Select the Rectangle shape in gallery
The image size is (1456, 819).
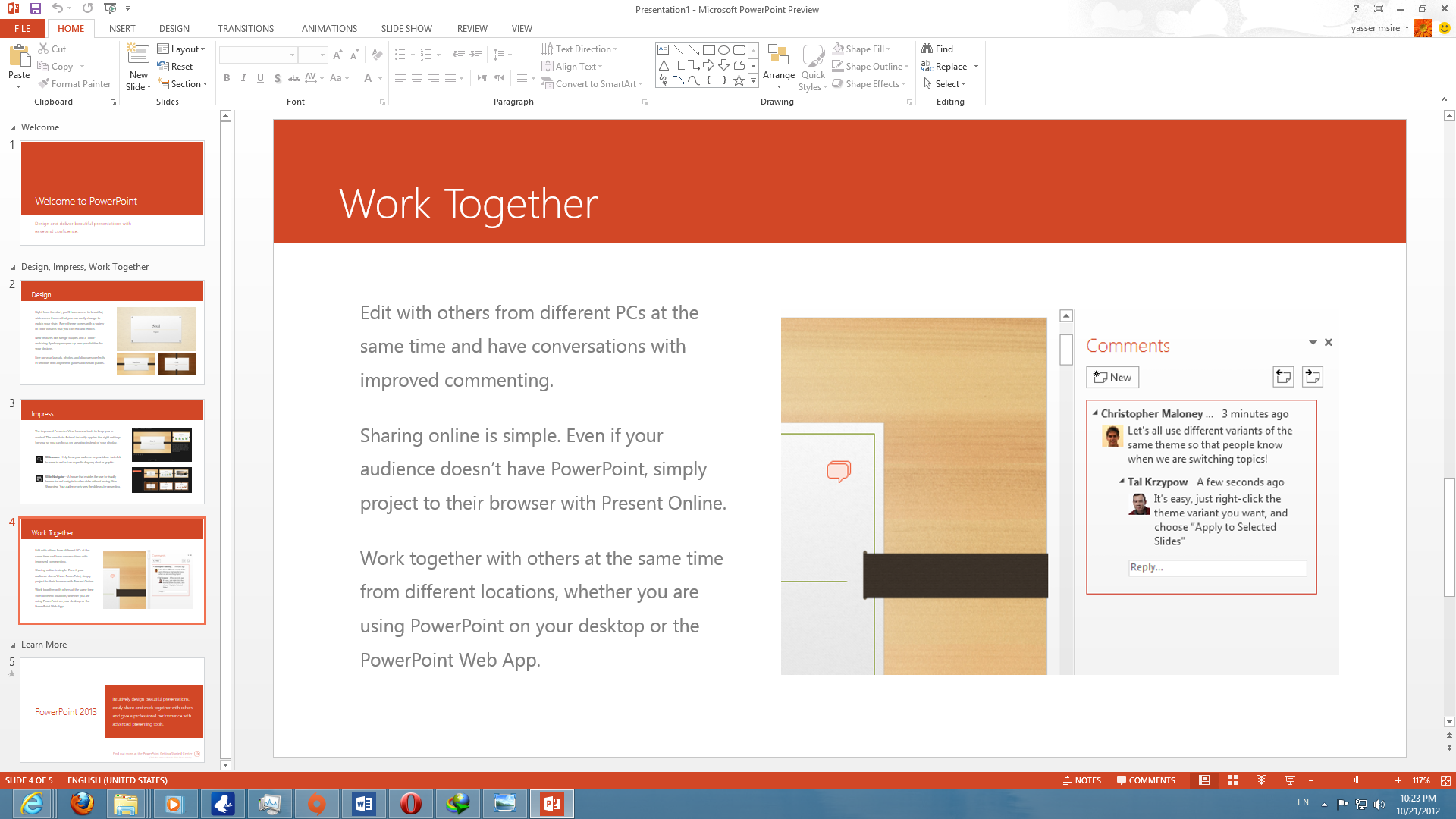[709, 50]
